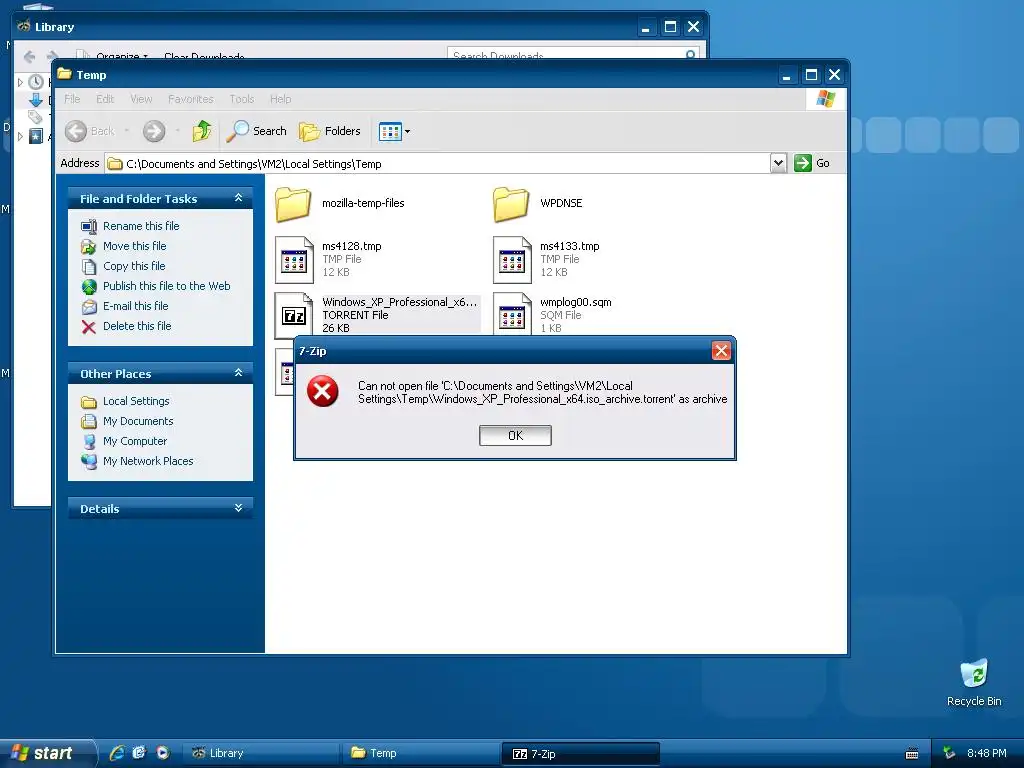The image size is (1024, 768).
Task: Click the Back button in Temp toolbar
Action: pyautogui.click(x=89, y=131)
